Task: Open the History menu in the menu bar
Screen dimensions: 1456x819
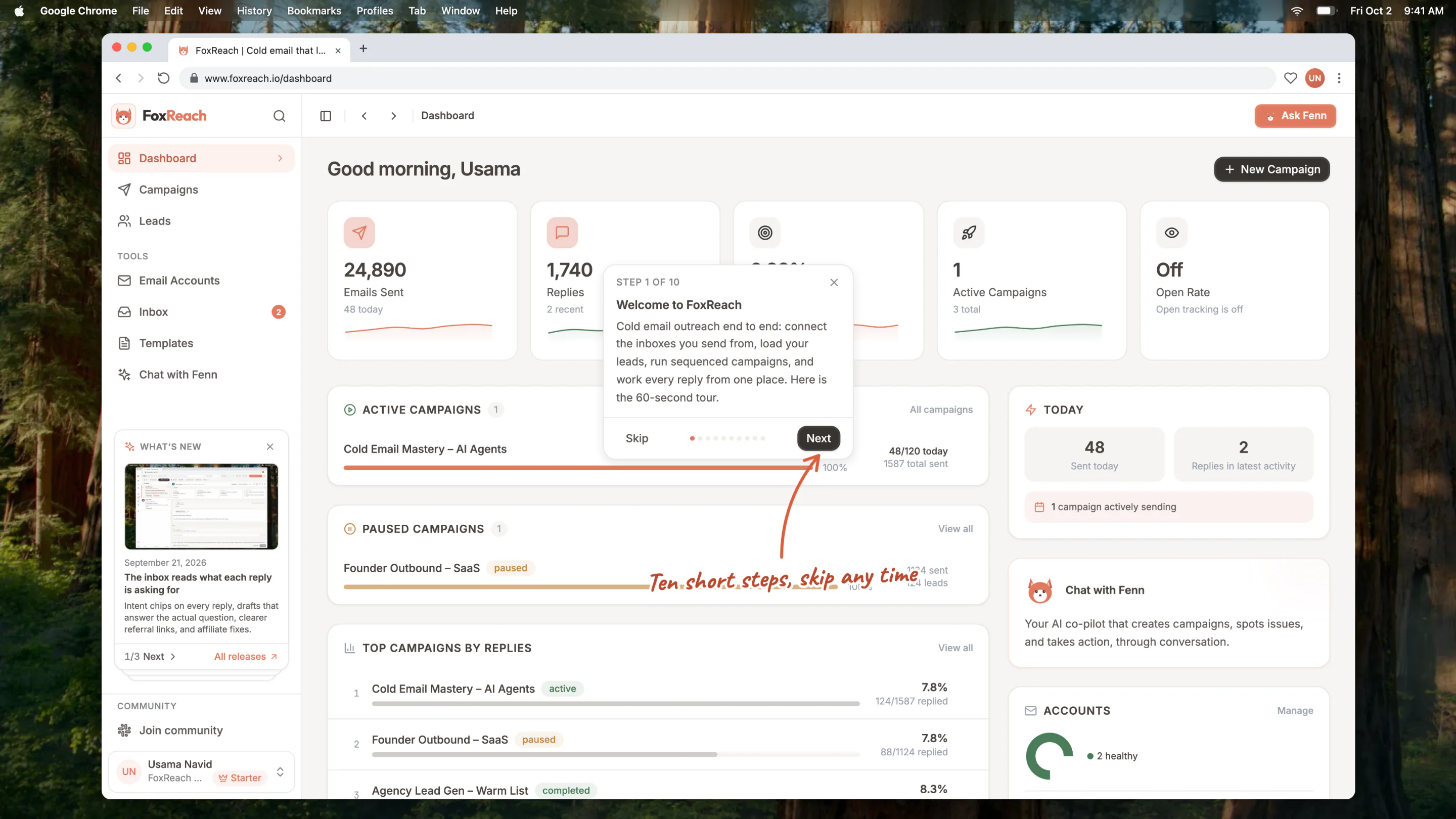Action: (x=254, y=11)
